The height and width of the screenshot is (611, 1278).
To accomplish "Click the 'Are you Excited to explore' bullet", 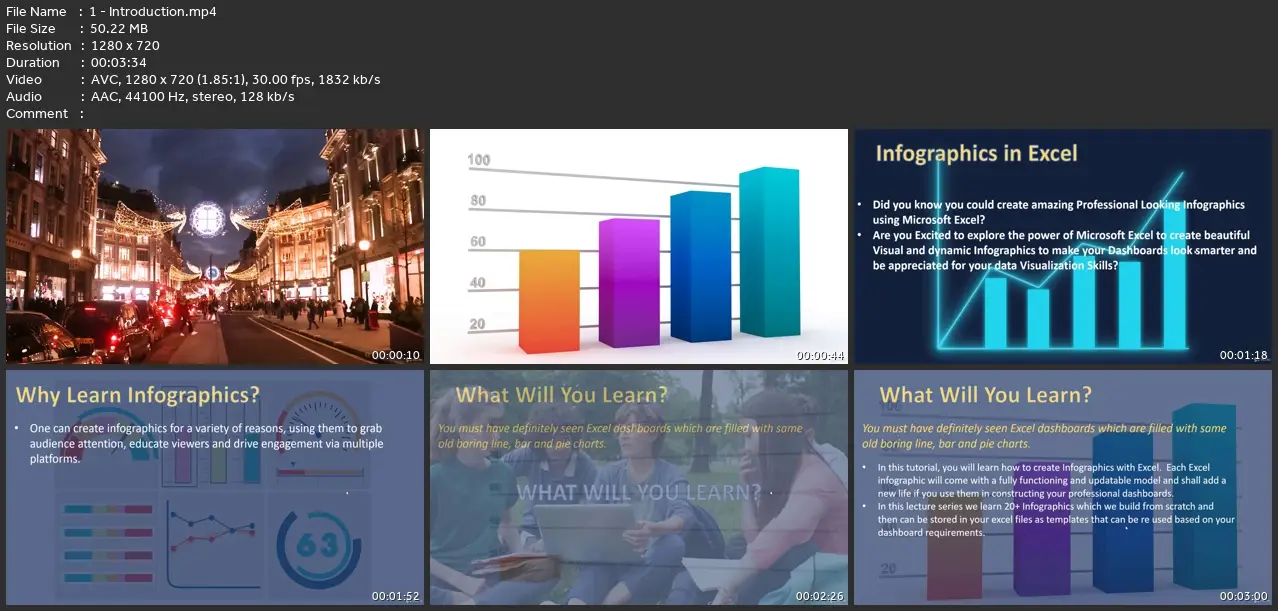I will point(1064,251).
